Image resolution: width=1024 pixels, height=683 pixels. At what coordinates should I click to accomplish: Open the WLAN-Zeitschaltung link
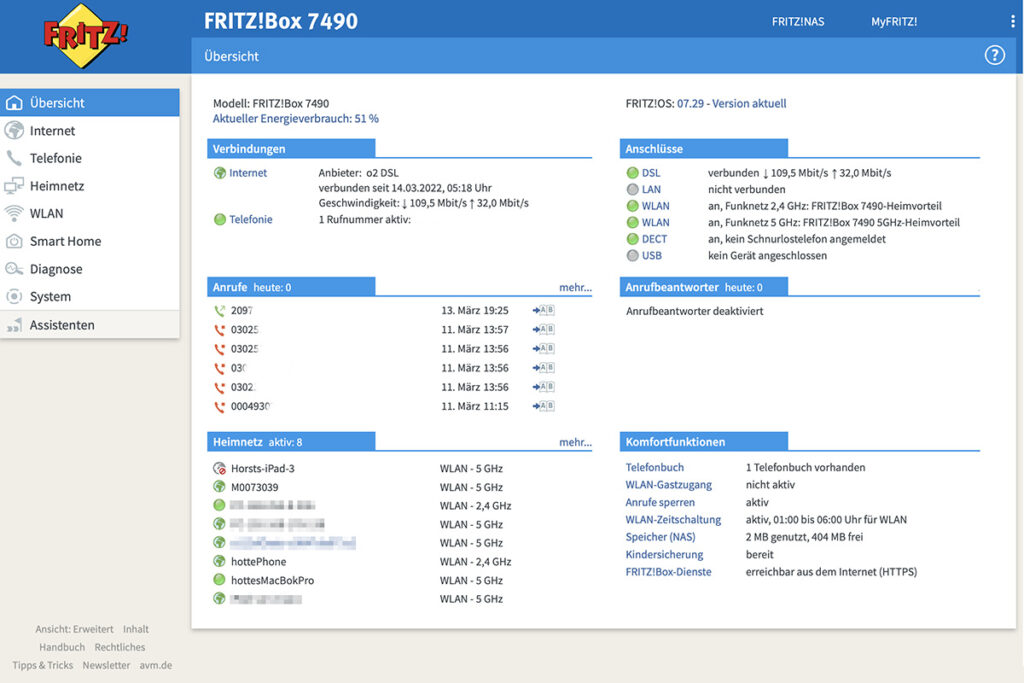(673, 520)
